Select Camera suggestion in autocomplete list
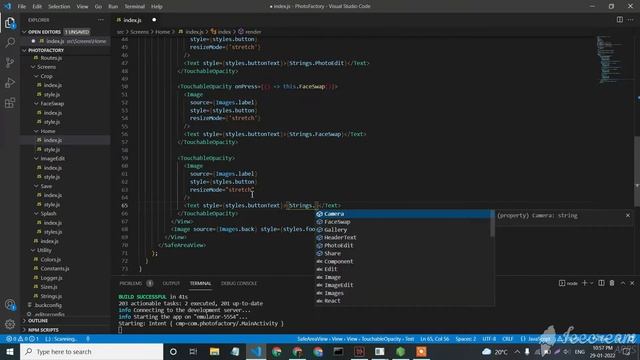640x360 pixels. tap(404, 214)
